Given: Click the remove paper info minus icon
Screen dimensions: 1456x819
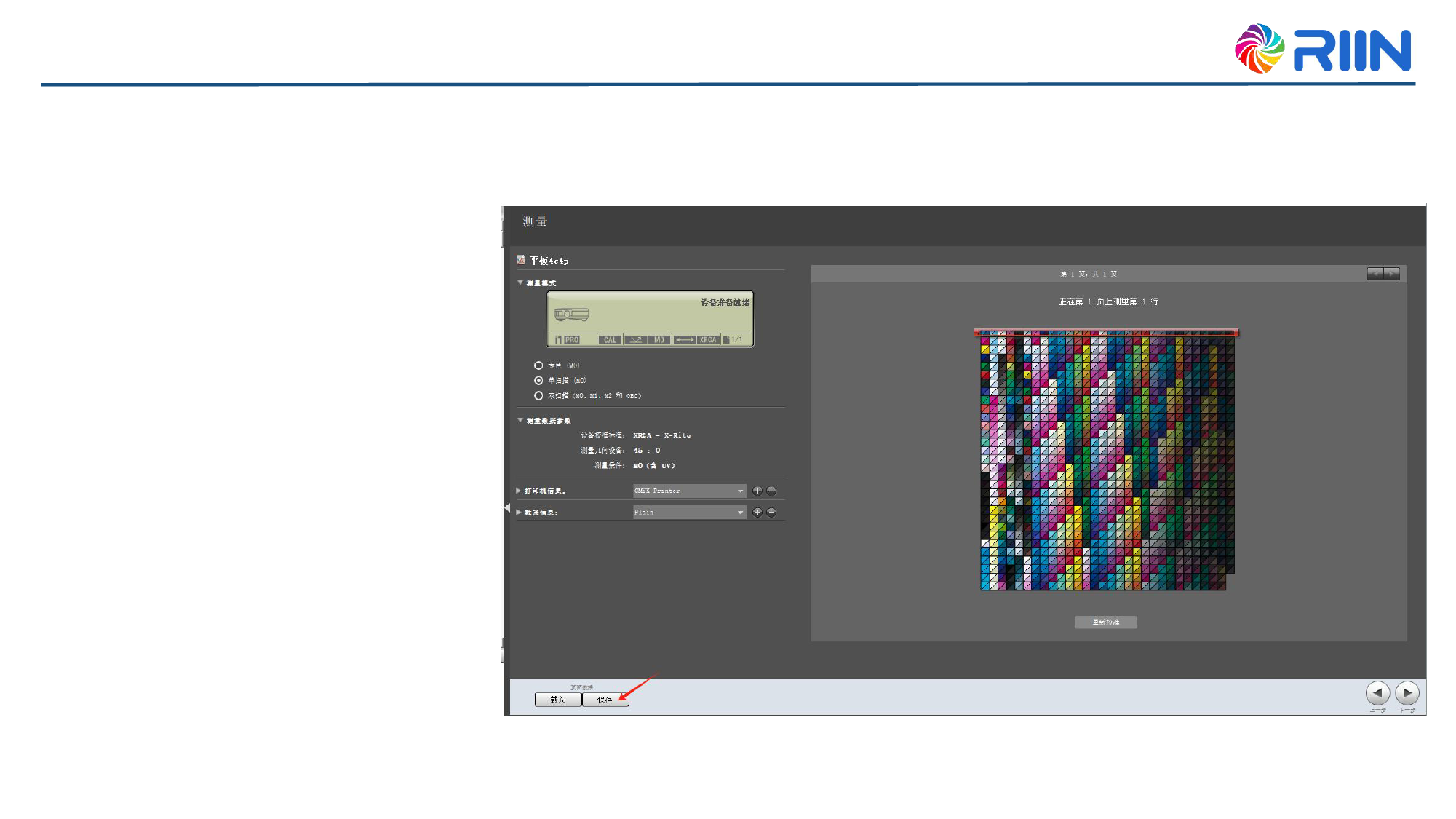Looking at the screenshot, I should pos(771,513).
